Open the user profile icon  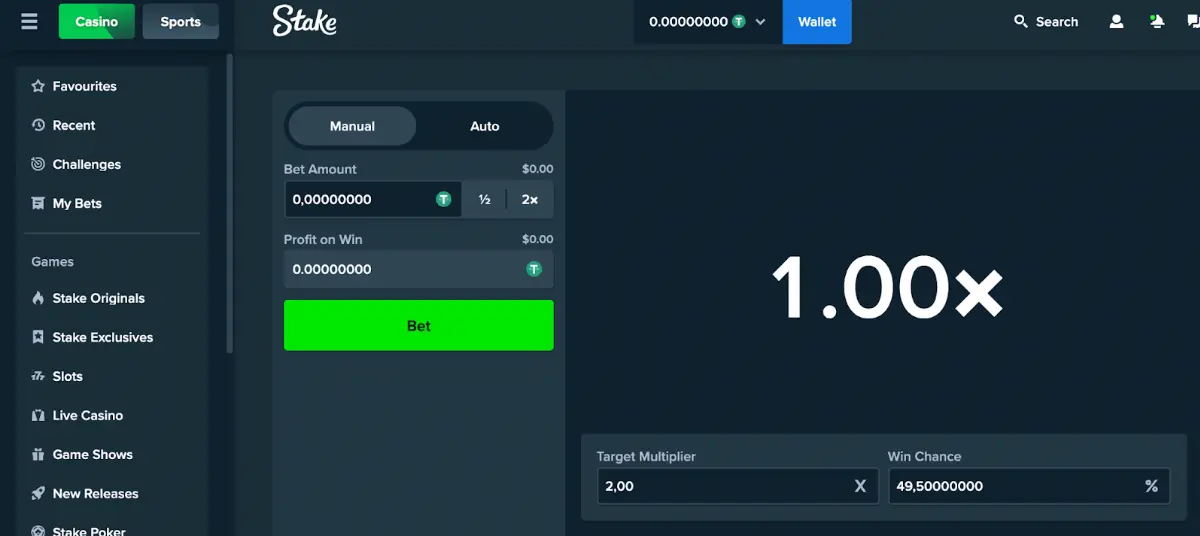(1116, 21)
